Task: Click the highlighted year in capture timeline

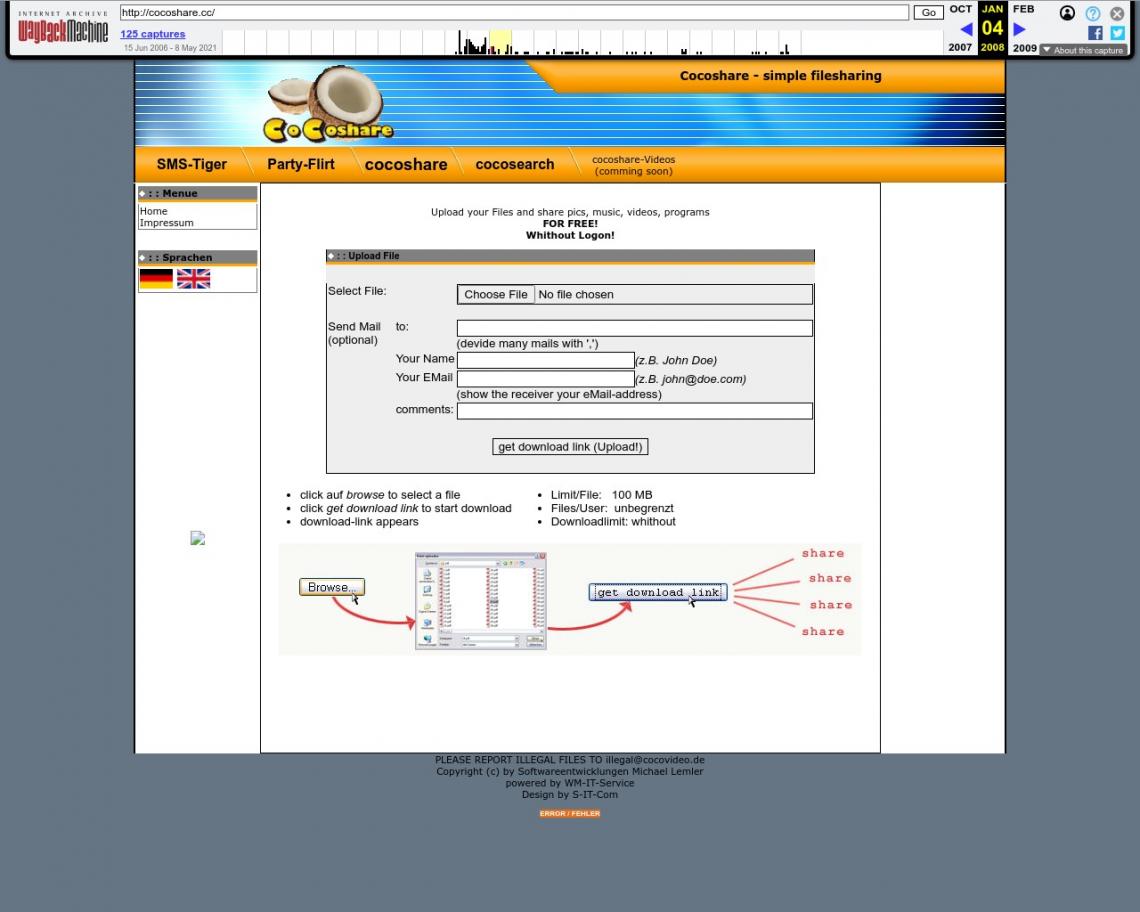Action: [x=500, y=42]
